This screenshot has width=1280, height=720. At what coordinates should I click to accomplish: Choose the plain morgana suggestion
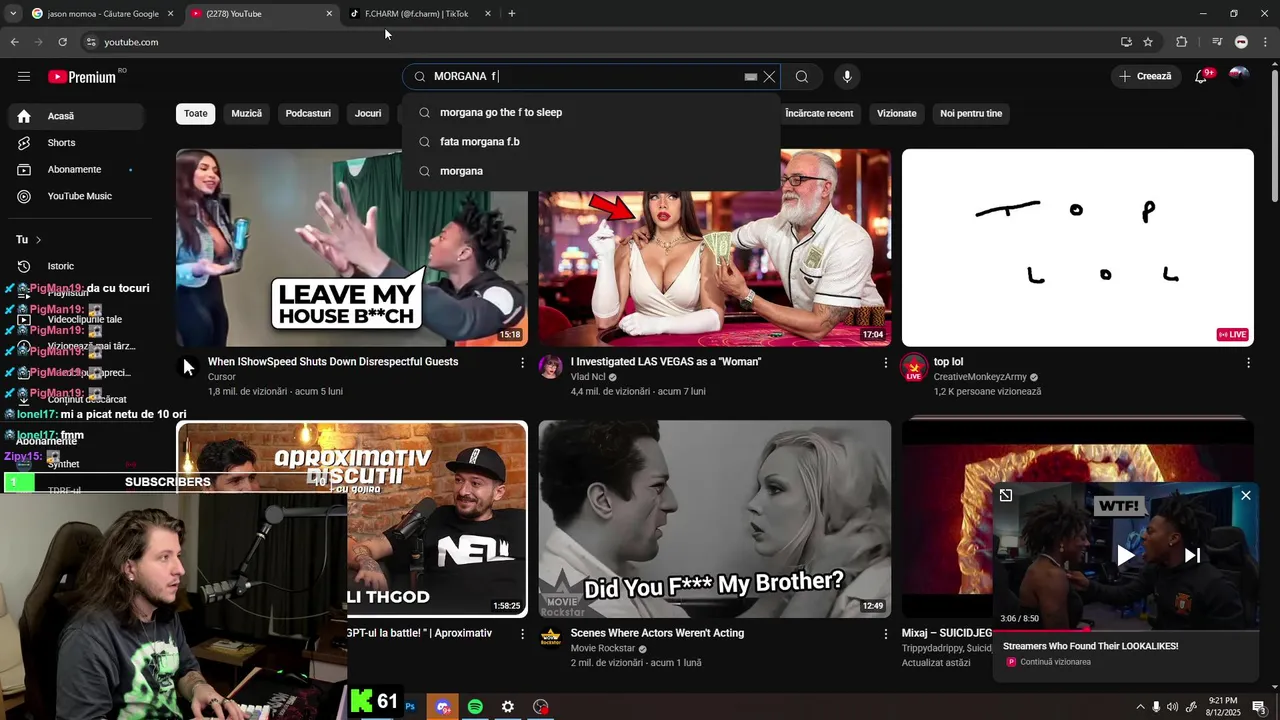point(591,171)
